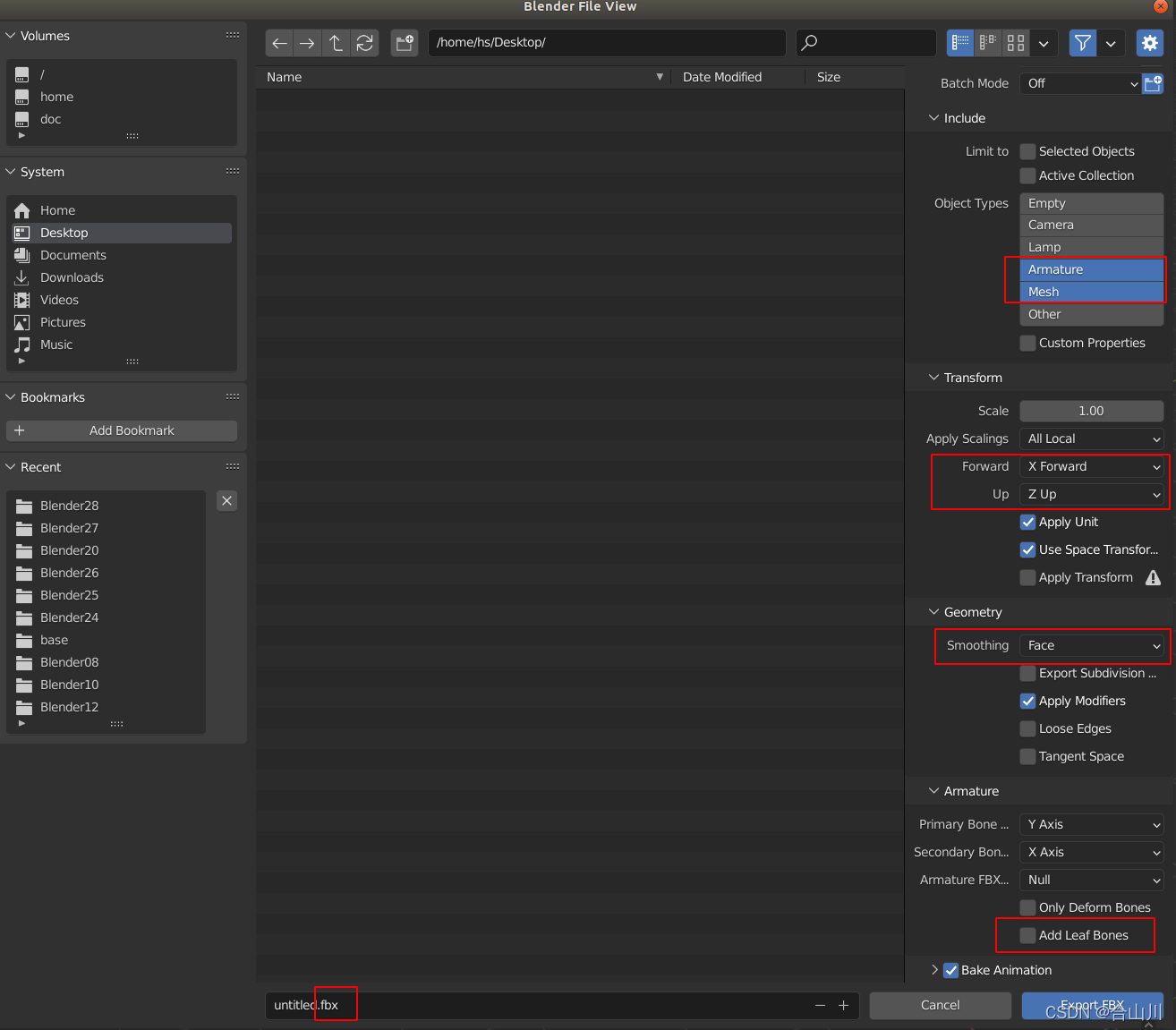Open Documents system folder
This screenshot has width=1176, height=1030.
click(x=122, y=255)
